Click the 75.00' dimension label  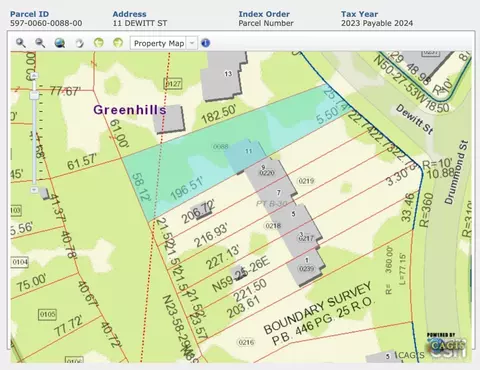[32, 283]
